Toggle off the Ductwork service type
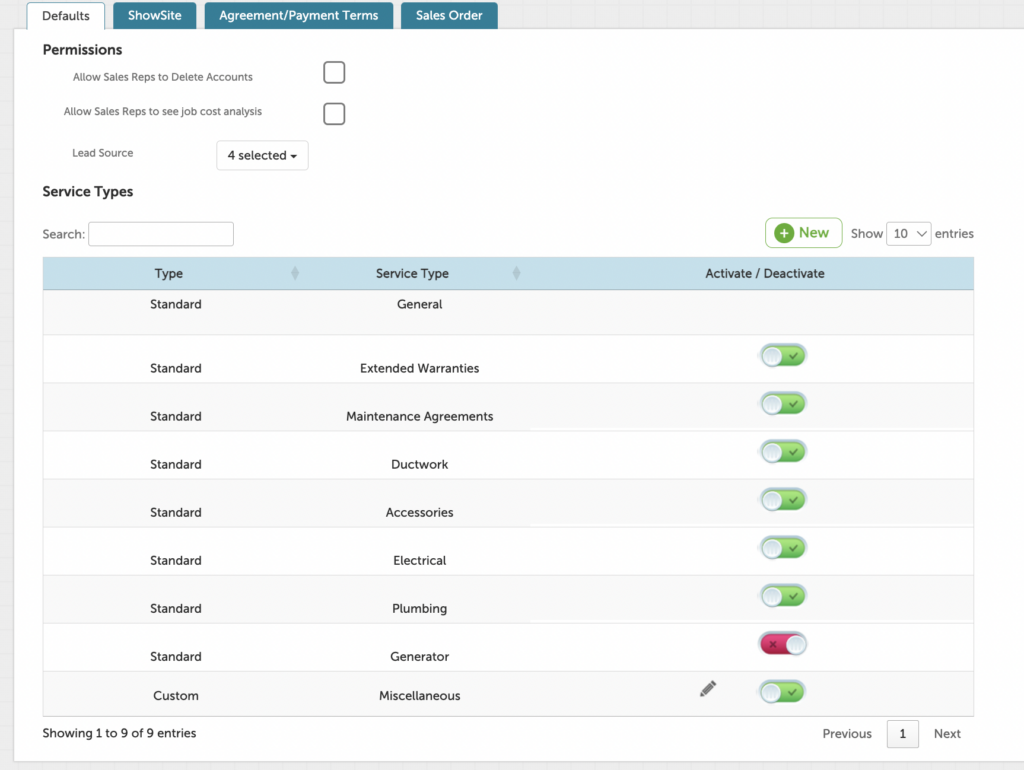 783,452
